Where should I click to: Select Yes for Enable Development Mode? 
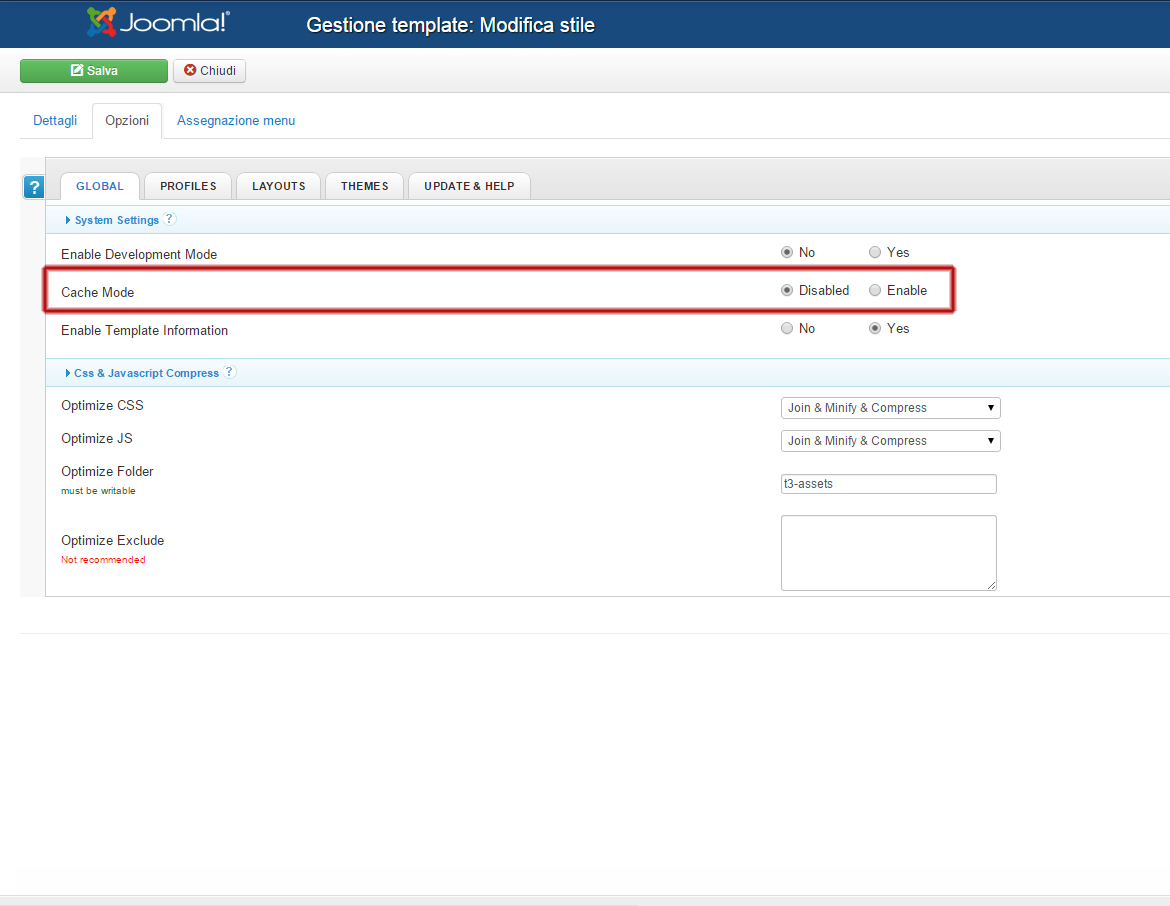(875, 253)
